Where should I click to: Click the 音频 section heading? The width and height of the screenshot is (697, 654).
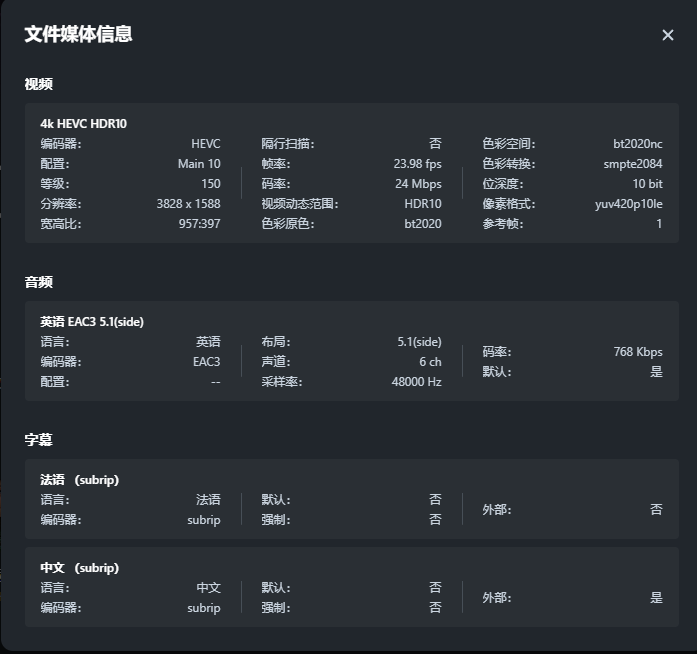(38, 282)
